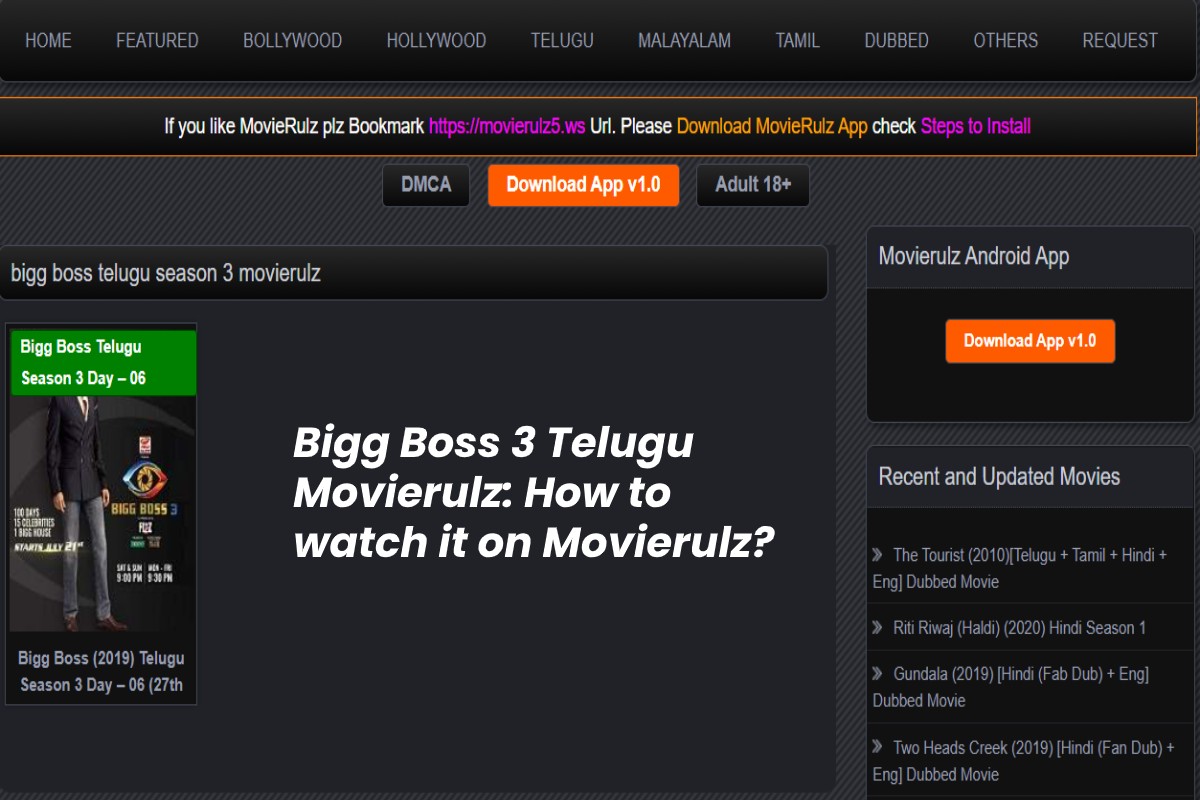Open the DUBBED category

[896, 41]
